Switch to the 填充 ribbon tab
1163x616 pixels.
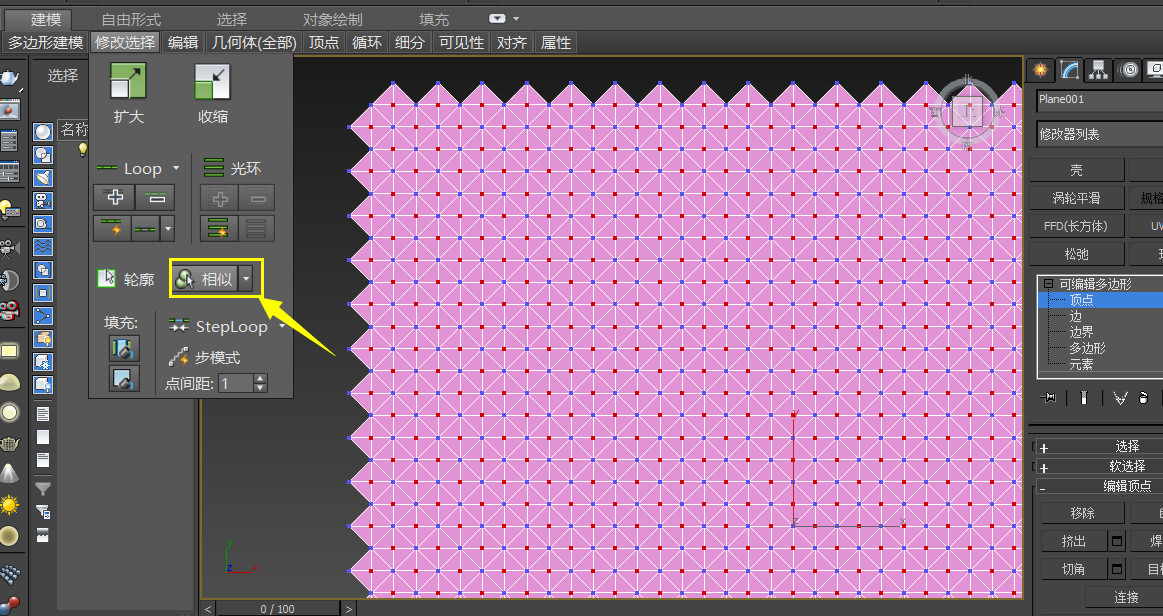tap(434, 19)
